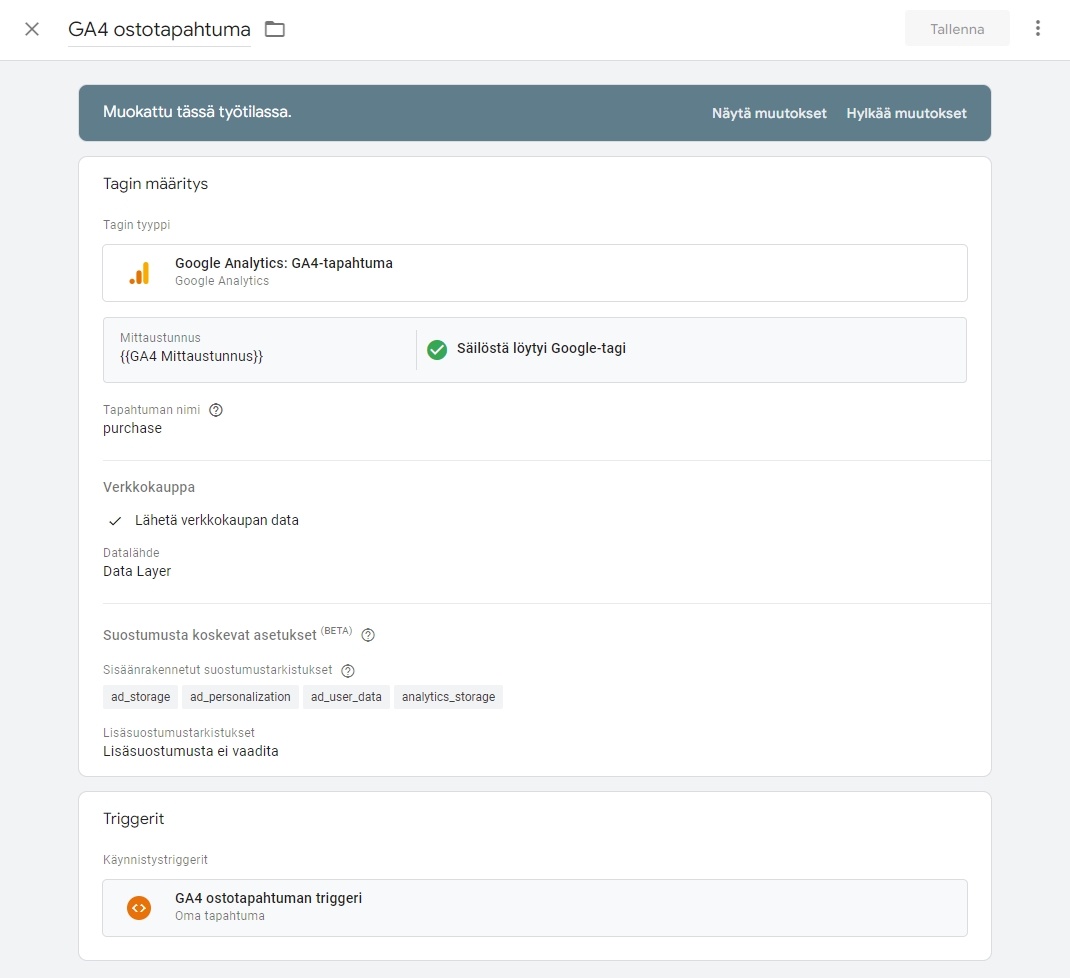
Task: Click Näytä muutokset link
Action: (x=769, y=113)
